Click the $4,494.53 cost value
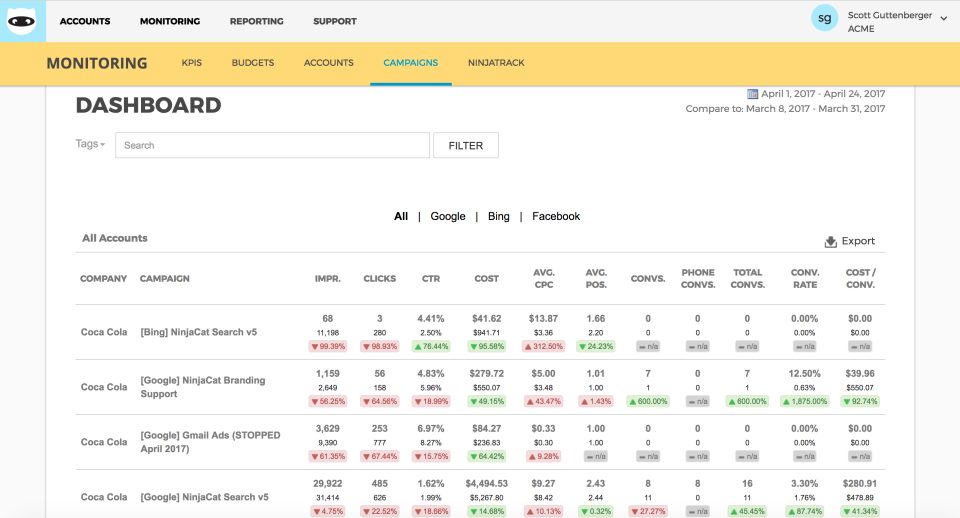 point(487,484)
